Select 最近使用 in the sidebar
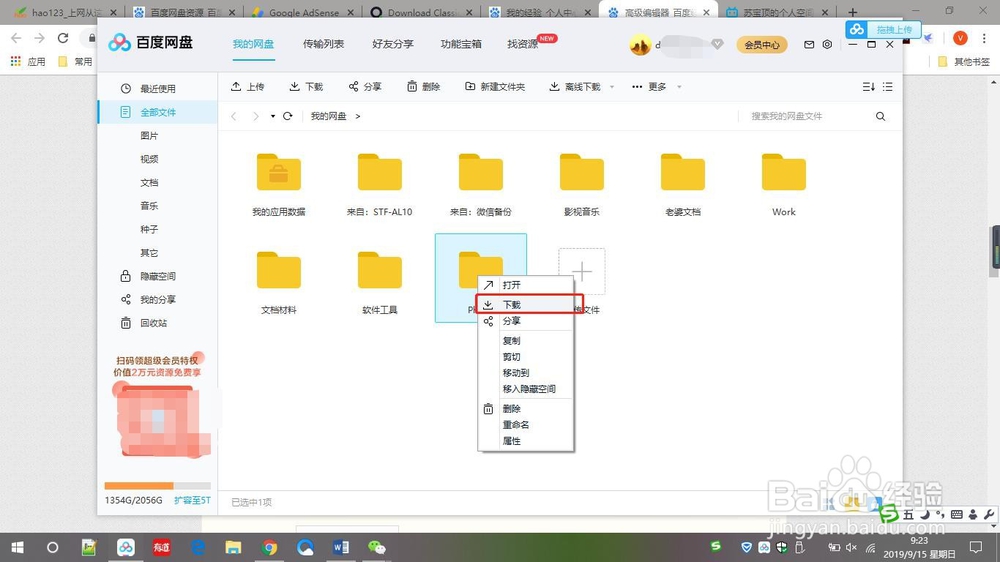1000x562 pixels. click(x=158, y=89)
